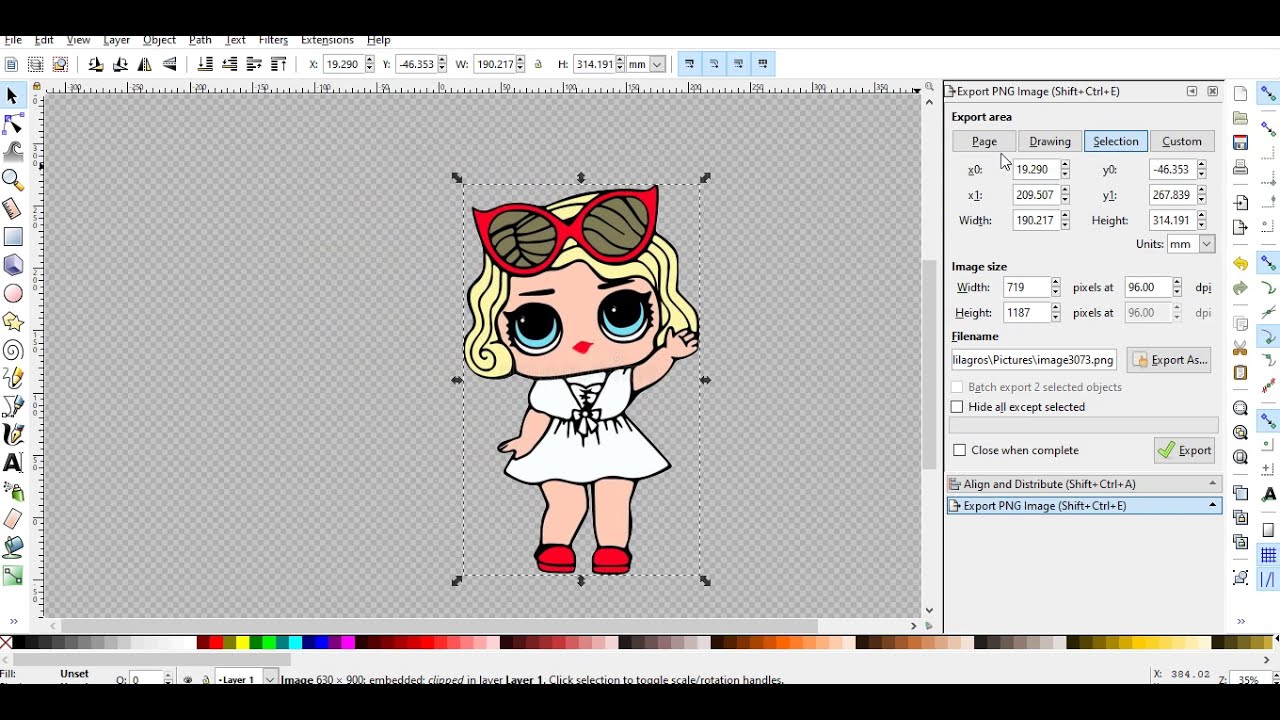Select the Measure tool
1280x720 pixels.
click(x=13, y=209)
